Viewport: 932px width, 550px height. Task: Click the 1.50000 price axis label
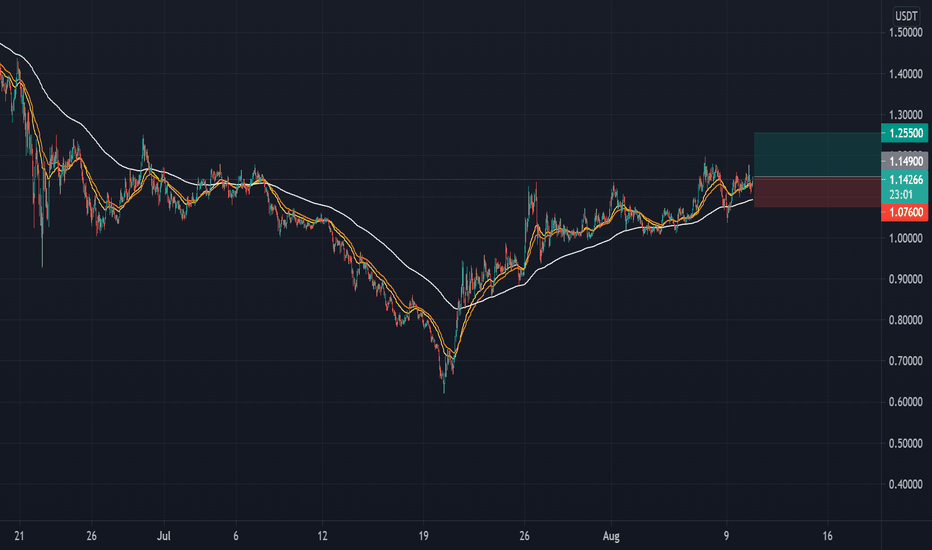point(906,33)
